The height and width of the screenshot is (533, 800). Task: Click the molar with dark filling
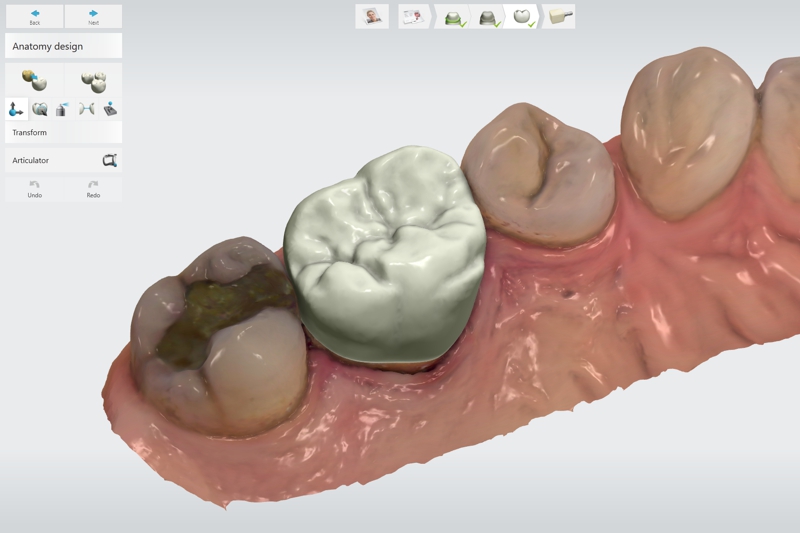click(218, 337)
